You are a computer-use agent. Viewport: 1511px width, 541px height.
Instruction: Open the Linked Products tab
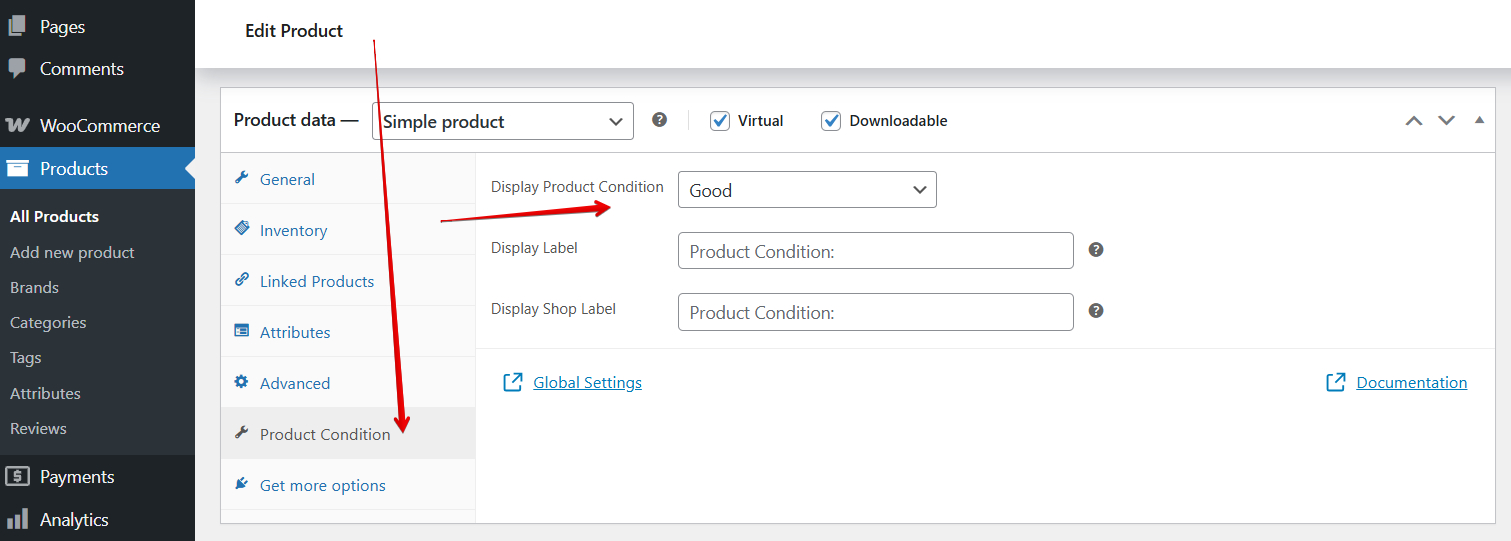pos(316,281)
